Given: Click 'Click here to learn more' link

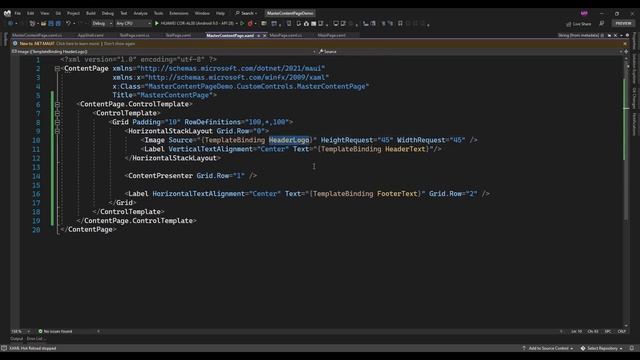Looking at the screenshot, I should coord(78,43).
